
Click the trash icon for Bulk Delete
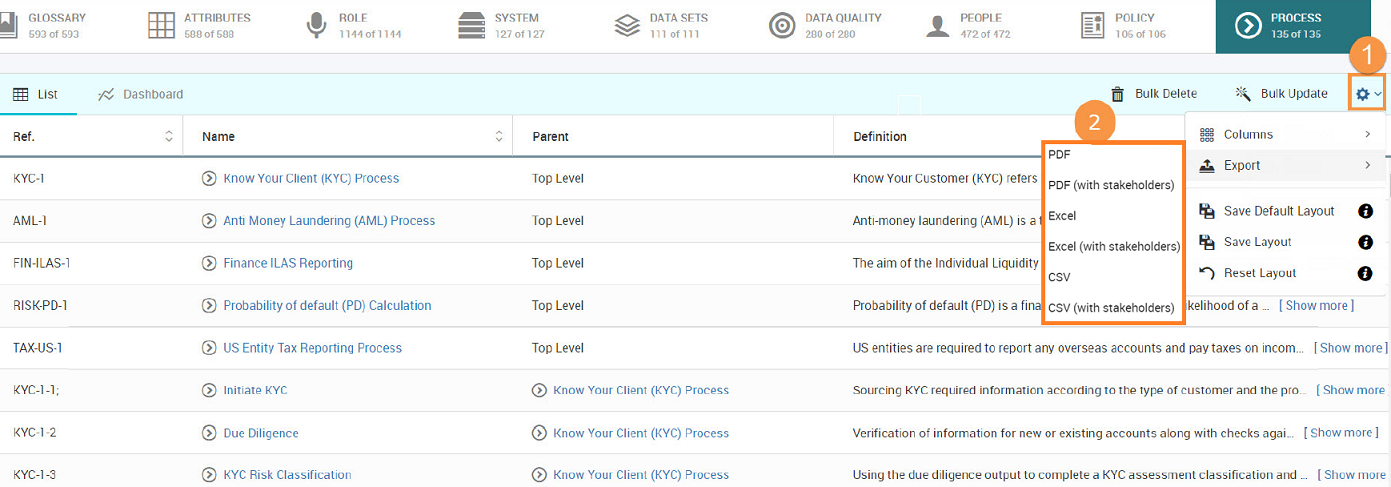point(1118,94)
